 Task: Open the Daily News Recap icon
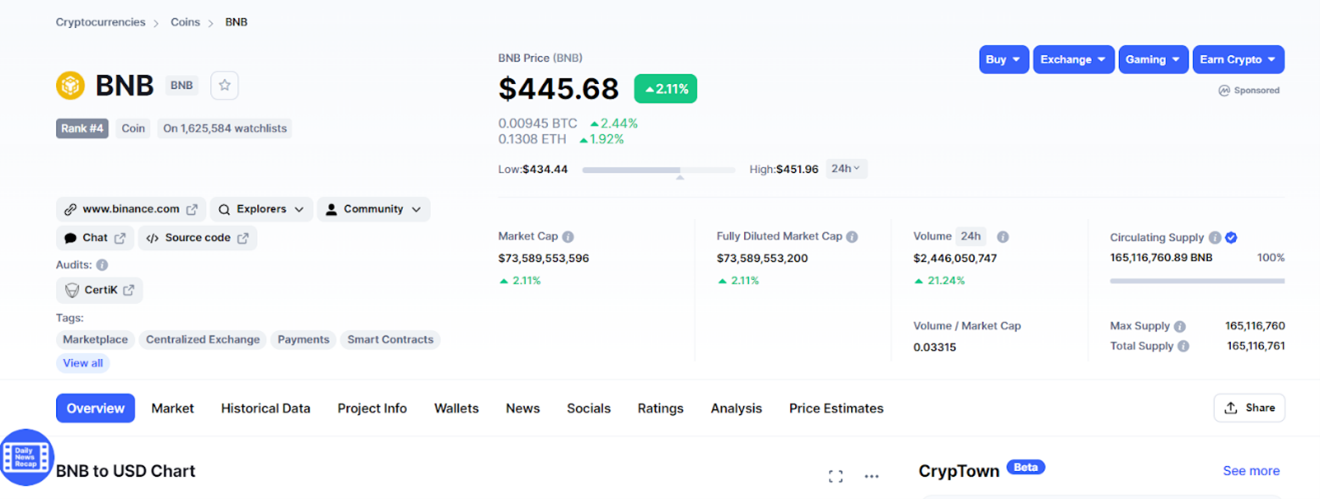[x=26, y=458]
